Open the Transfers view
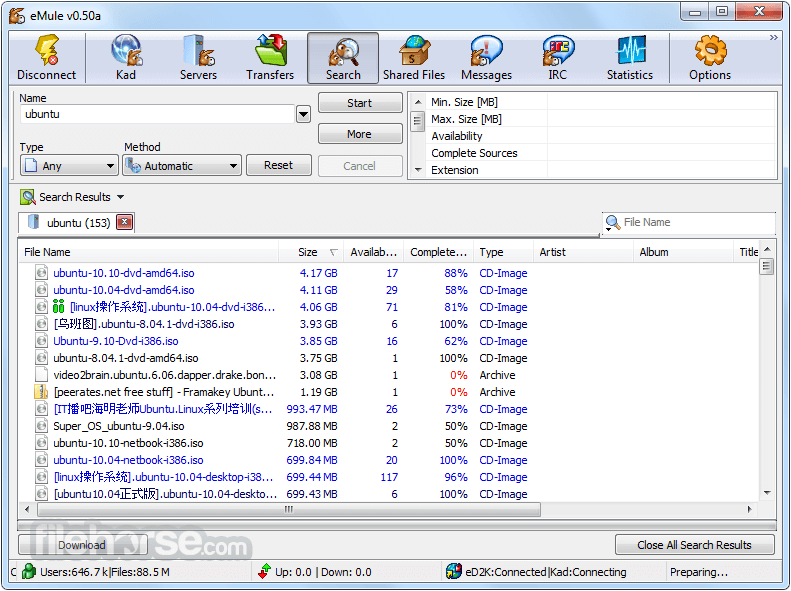 270,57
